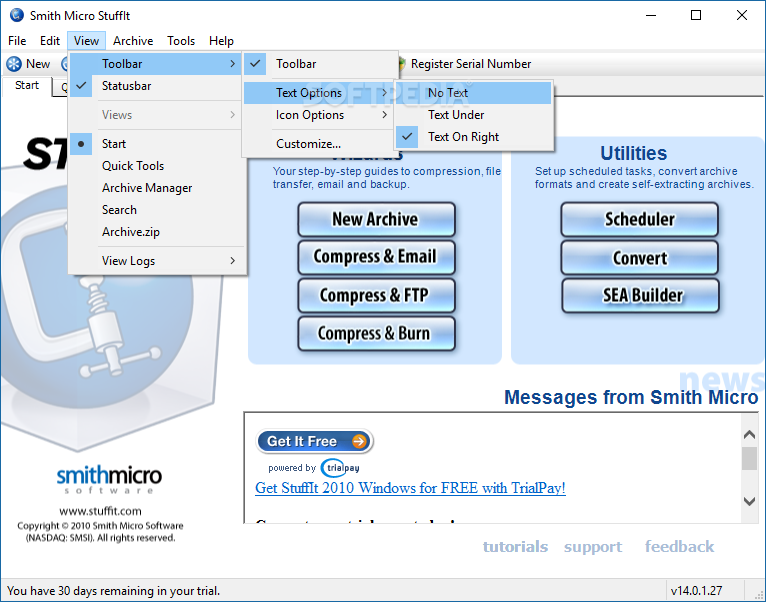766x602 pixels.
Task: Open the Help menu
Action: [221, 41]
